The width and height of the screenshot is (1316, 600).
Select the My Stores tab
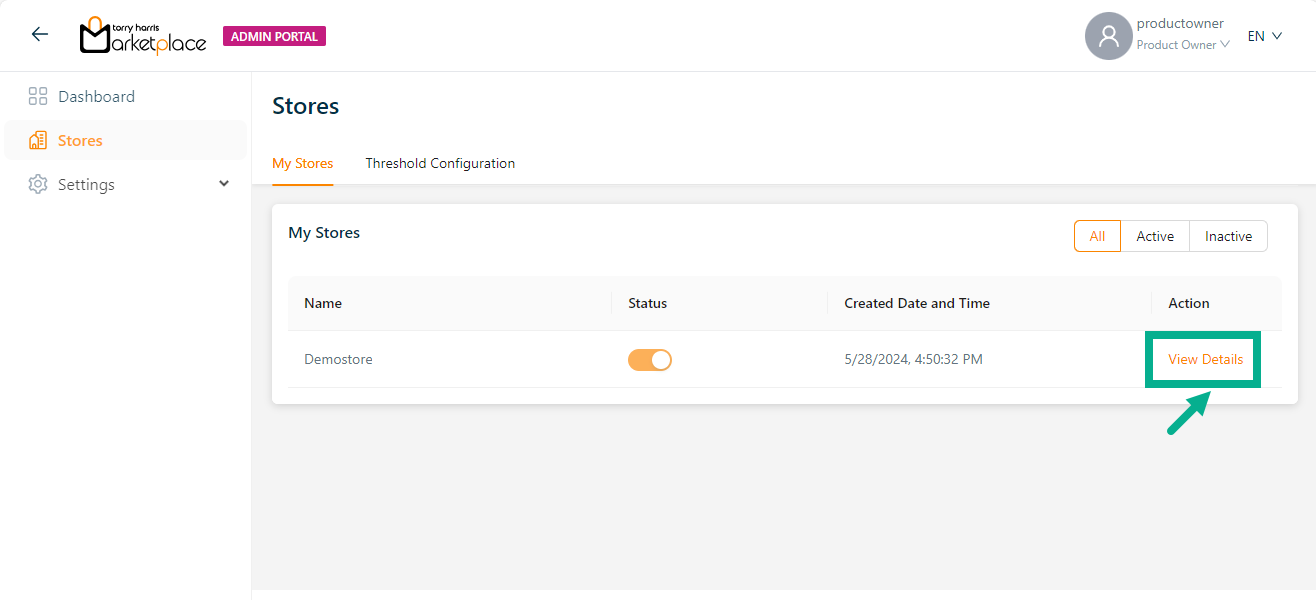click(x=302, y=164)
